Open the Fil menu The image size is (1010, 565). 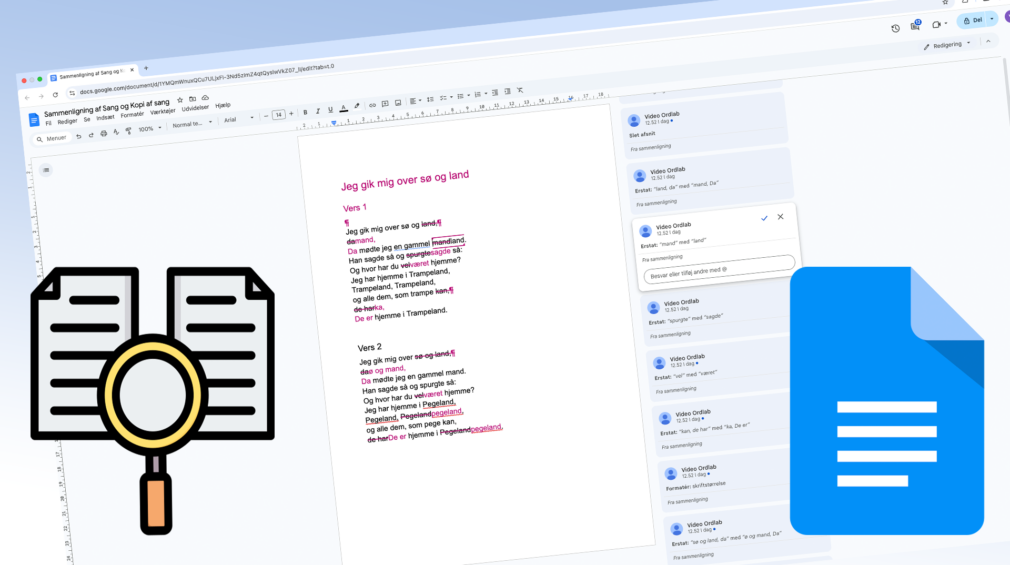click(48, 123)
